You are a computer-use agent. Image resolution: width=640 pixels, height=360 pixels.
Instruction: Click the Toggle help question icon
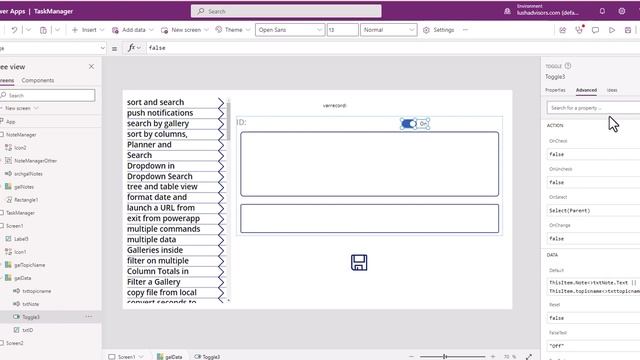(568, 66)
